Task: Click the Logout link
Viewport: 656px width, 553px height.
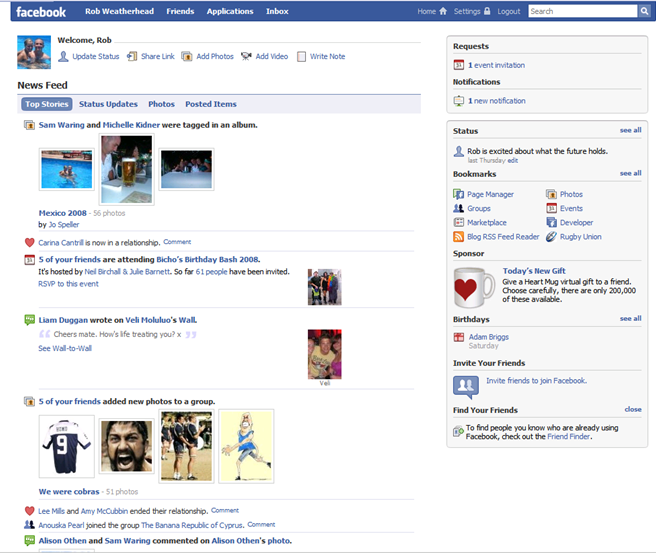Action: click(509, 11)
